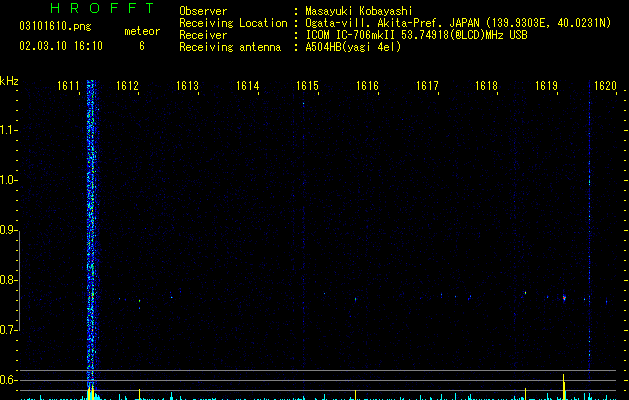Click the 1619 time axis marker

point(547,86)
